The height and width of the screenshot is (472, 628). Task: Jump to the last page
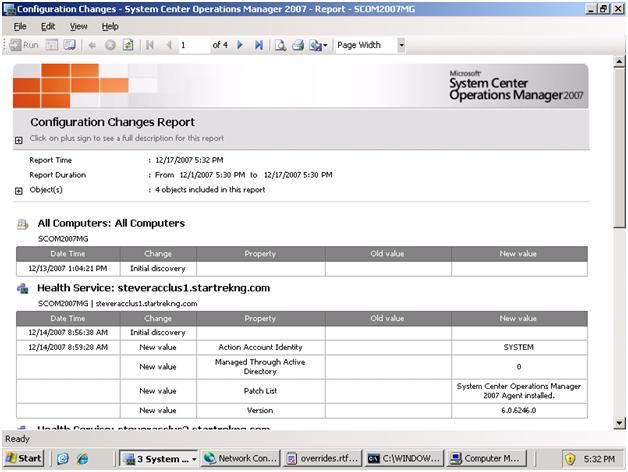click(x=259, y=45)
